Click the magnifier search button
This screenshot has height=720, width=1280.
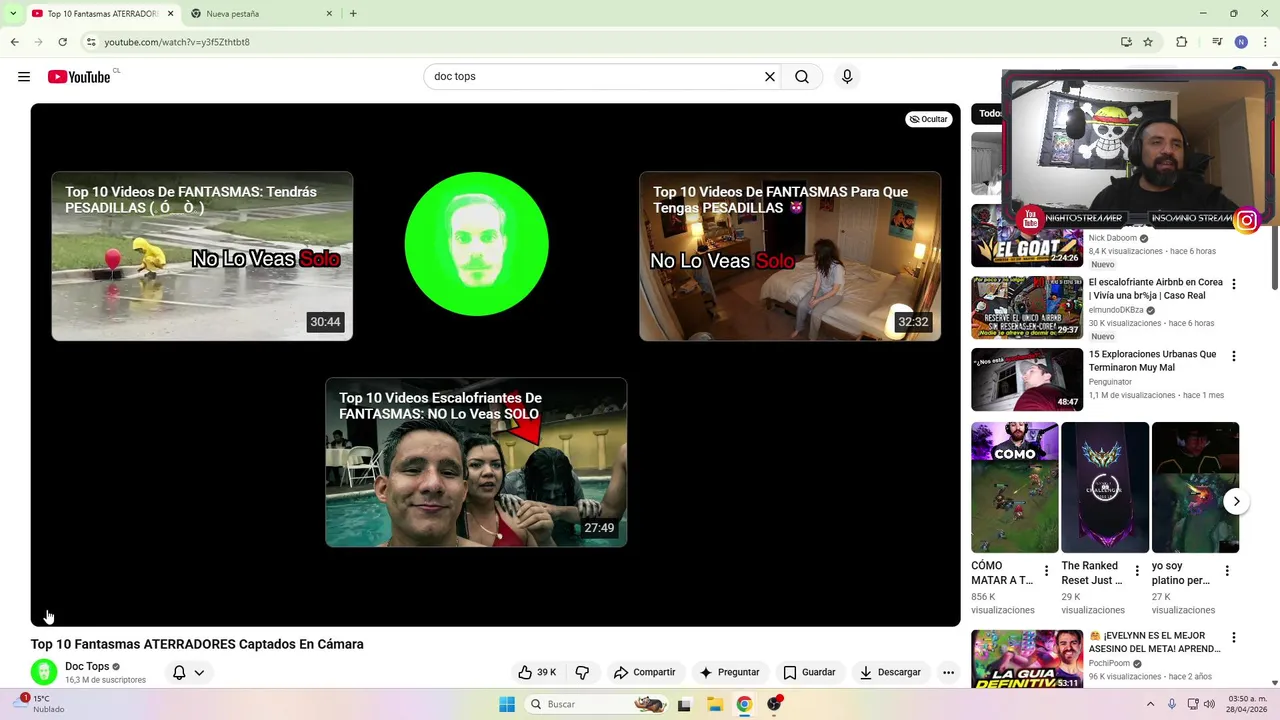[x=802, y=77]
